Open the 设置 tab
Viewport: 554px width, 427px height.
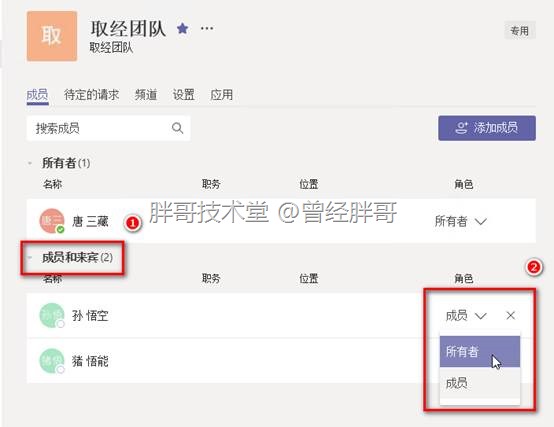(x=183, y=95)
